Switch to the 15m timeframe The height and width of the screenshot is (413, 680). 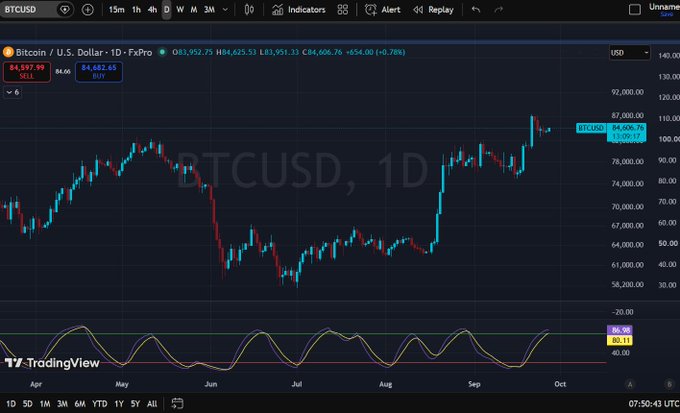point(116,10)
